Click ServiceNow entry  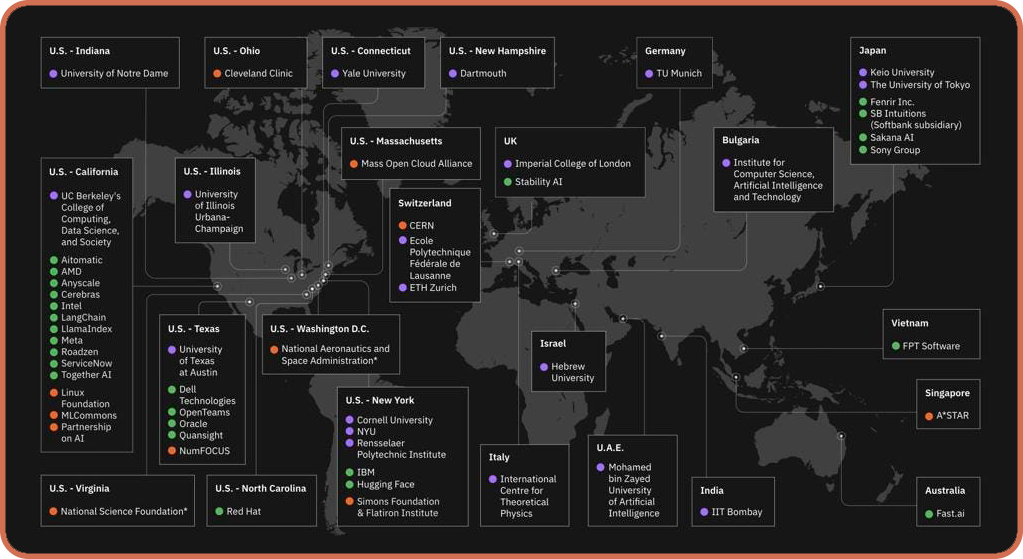click(86, 363)
